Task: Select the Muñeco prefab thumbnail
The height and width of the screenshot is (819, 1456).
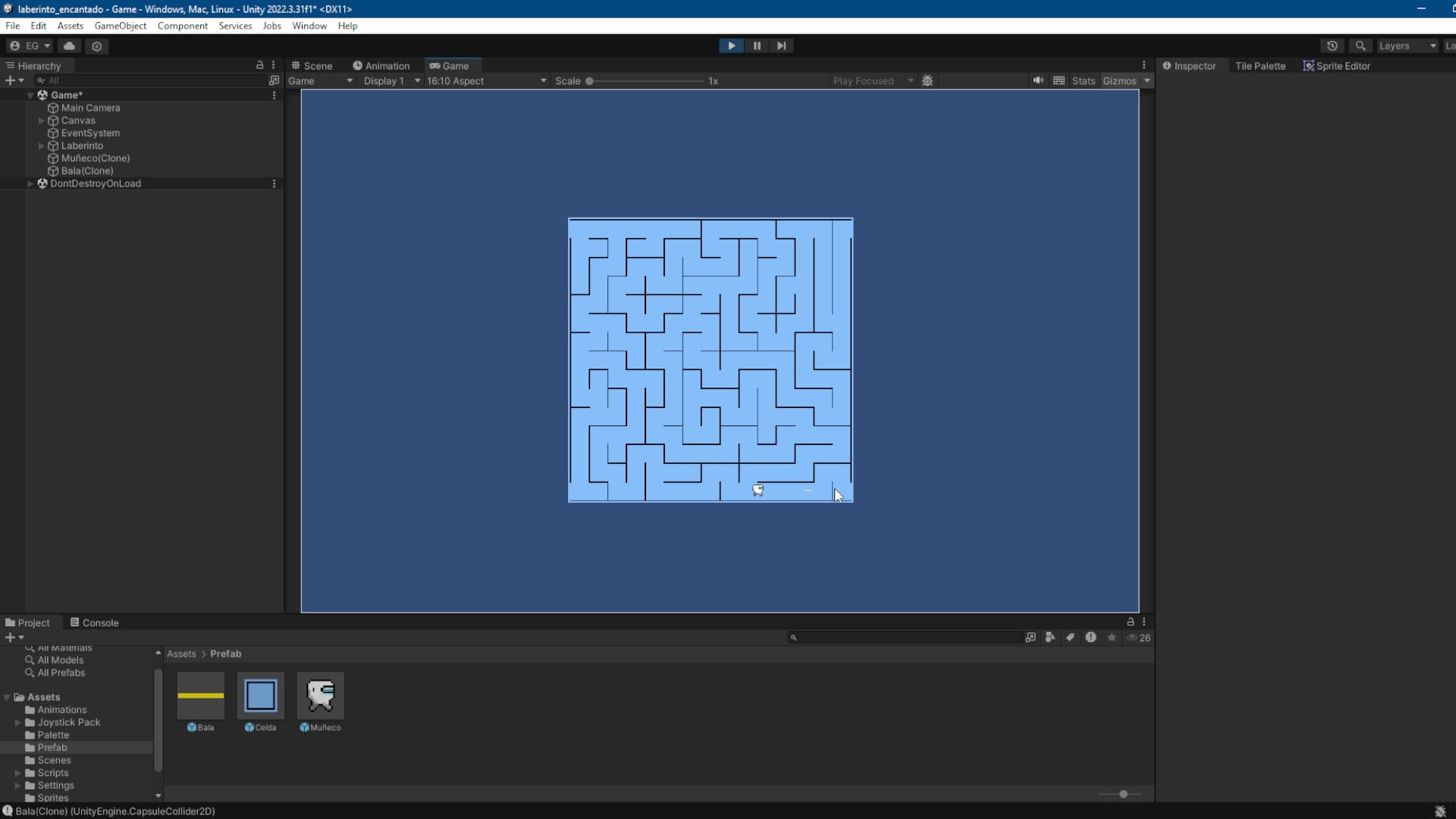Action: pyautogui.click(x=320, y=694)
